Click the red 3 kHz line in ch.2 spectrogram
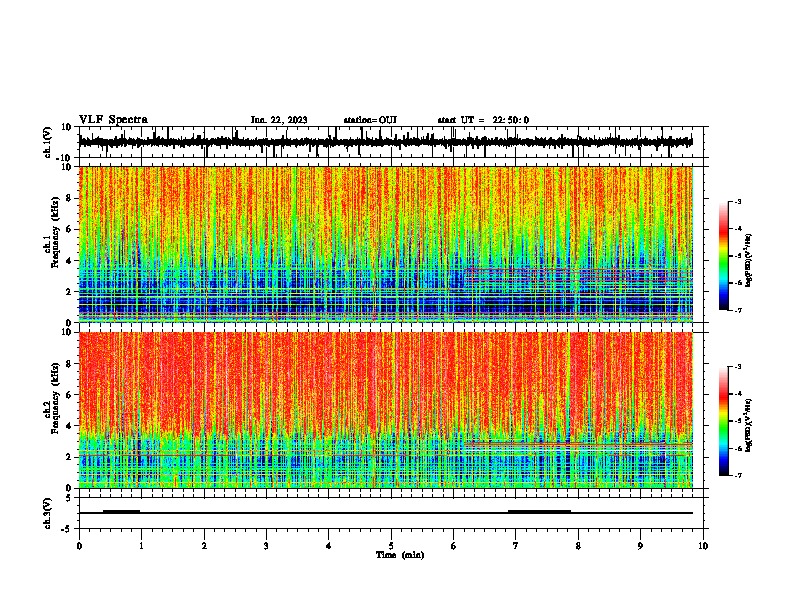 point(578,443)
